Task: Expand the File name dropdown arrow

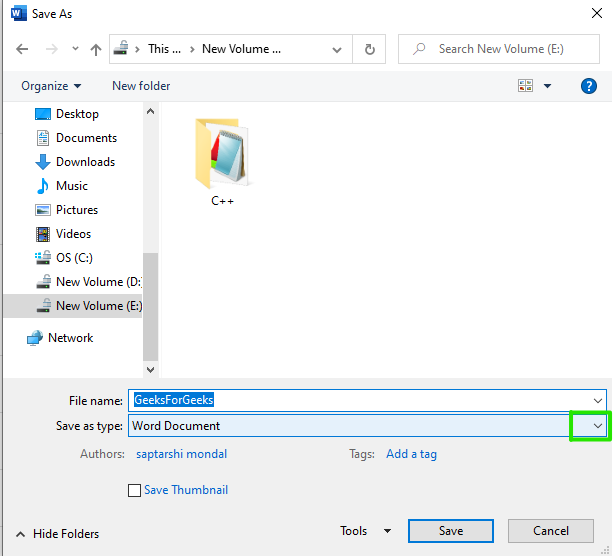Action: pyautogui.click(x=597, y=400)
